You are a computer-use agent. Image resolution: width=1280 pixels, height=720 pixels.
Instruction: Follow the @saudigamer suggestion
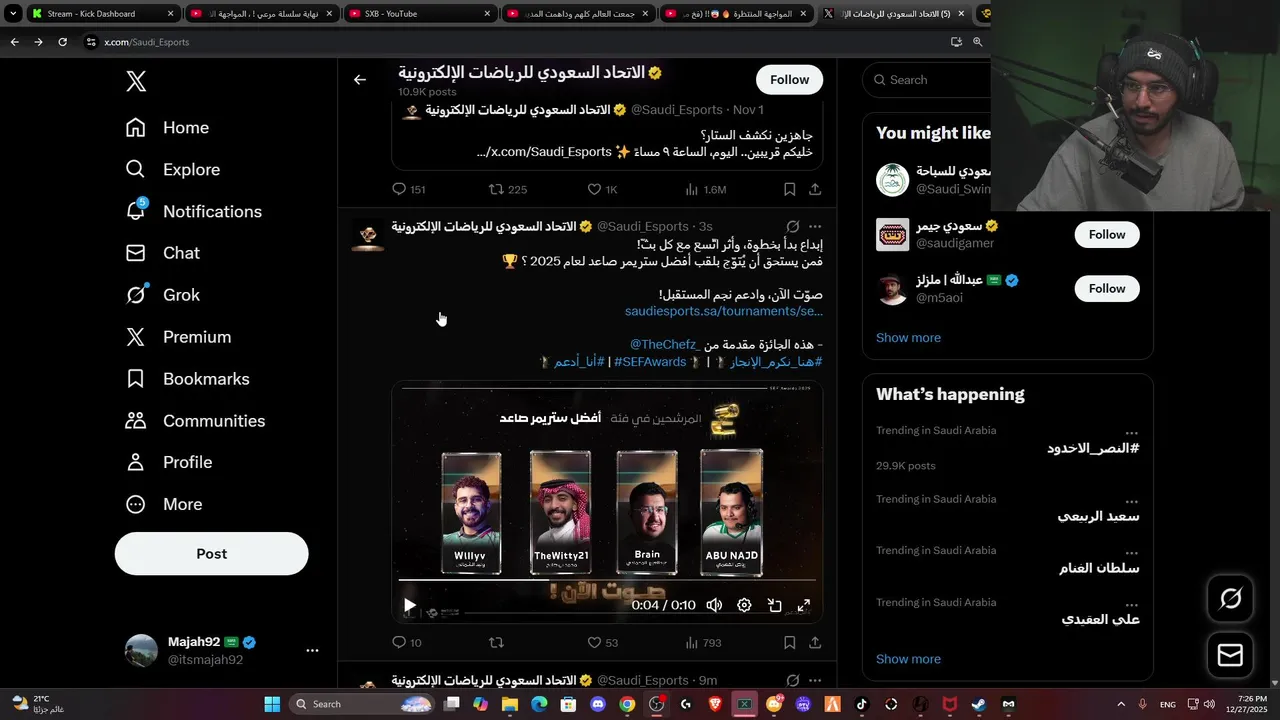pyautogui.click(x=1107, y=234)
